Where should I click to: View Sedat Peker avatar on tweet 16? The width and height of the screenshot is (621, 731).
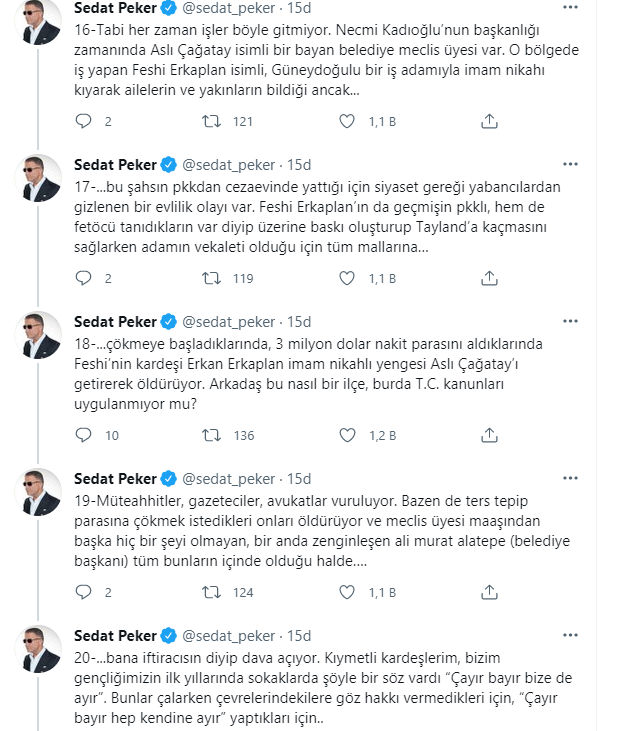tap(38, 21)
